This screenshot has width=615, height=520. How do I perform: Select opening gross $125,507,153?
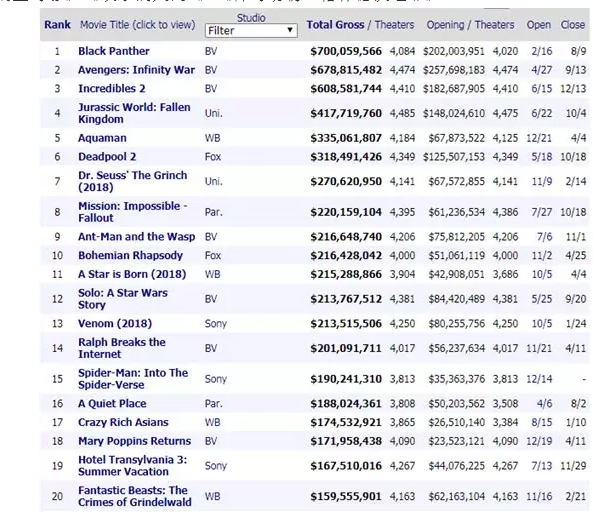pos(454,157)
